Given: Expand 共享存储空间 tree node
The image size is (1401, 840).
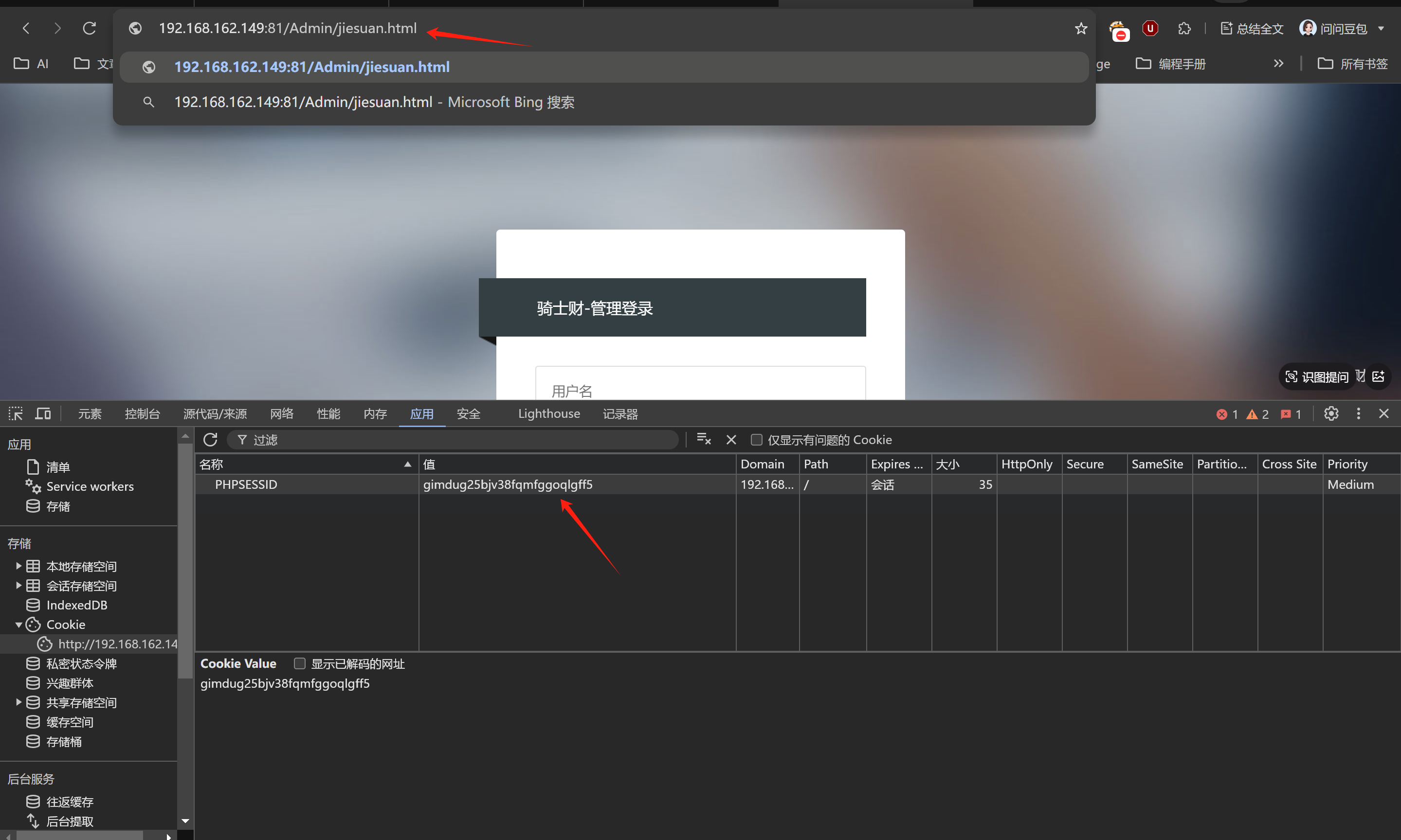Looking at the screenshot, I should (x=18, y=702).
